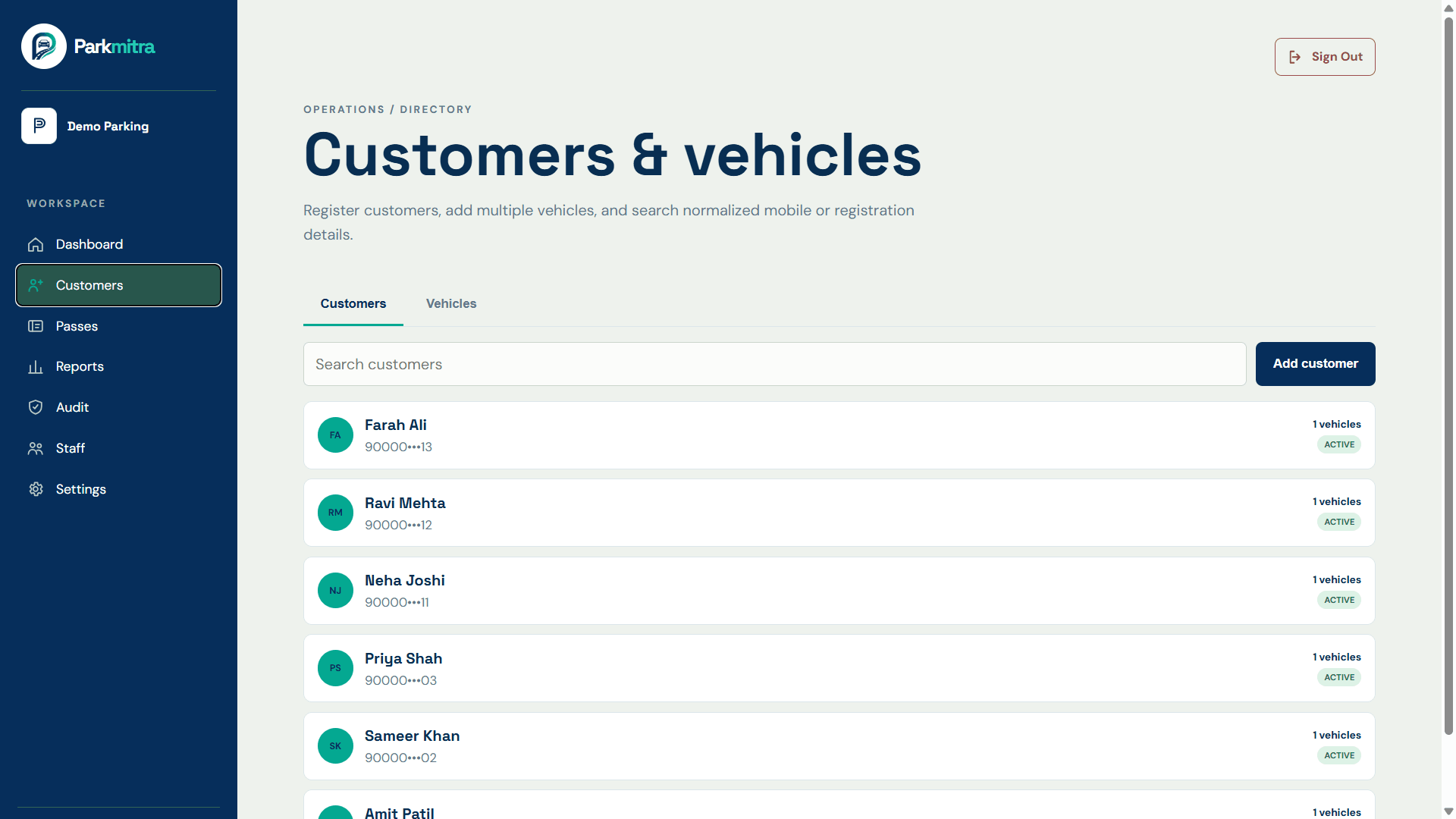Image resolution: width=1456 pixels, height=819 pixels.
Task: Click the Sign Out arrow icon
Action: coord(1295,57)
